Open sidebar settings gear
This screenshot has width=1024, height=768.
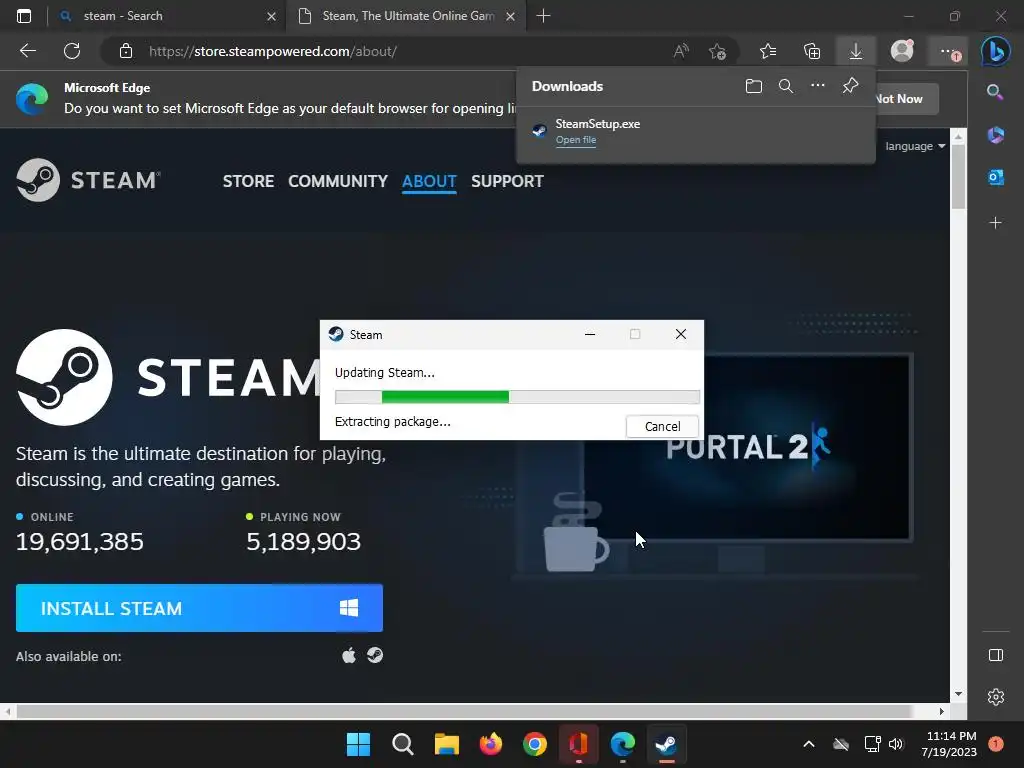[x=996, y=697]
